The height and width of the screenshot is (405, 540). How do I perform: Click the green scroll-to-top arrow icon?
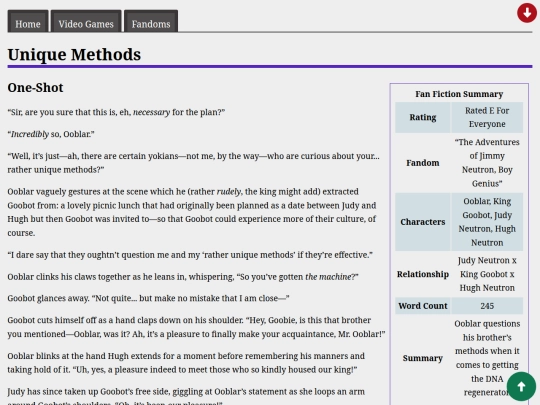pyautogui.click(x=521, y=386)
